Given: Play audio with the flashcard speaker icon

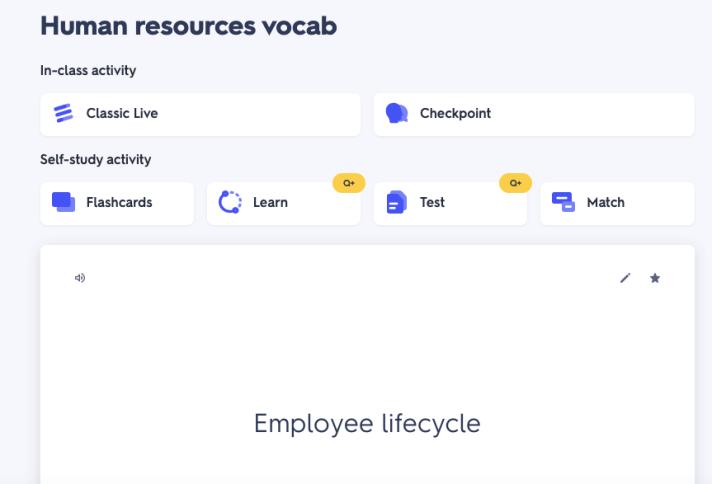Looking at the screenshot, I should click(80, 278).
